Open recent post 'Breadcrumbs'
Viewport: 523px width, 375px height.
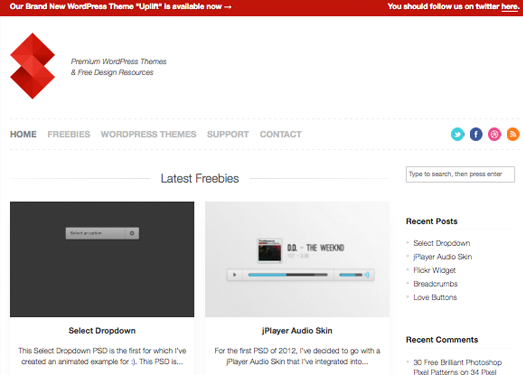[x=435, y=284]
